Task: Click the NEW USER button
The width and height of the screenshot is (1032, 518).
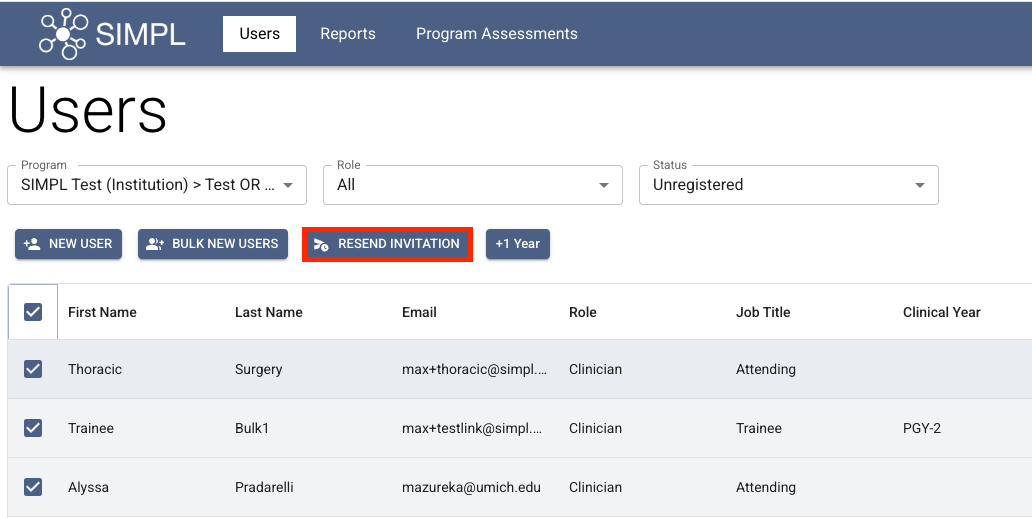Action: click(68, 244)
